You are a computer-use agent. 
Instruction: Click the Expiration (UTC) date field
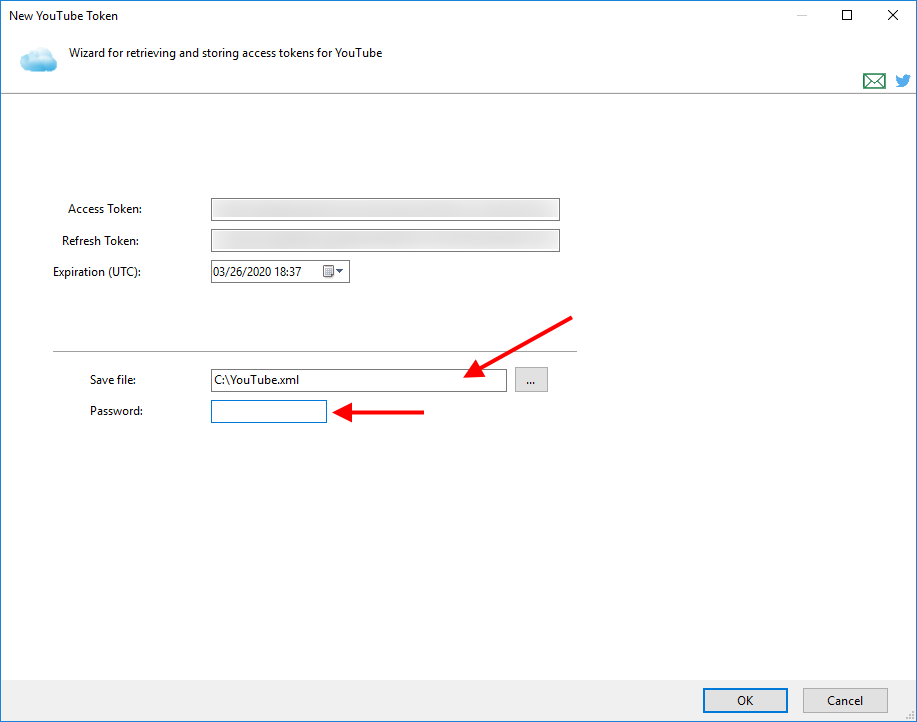point(280,272)
